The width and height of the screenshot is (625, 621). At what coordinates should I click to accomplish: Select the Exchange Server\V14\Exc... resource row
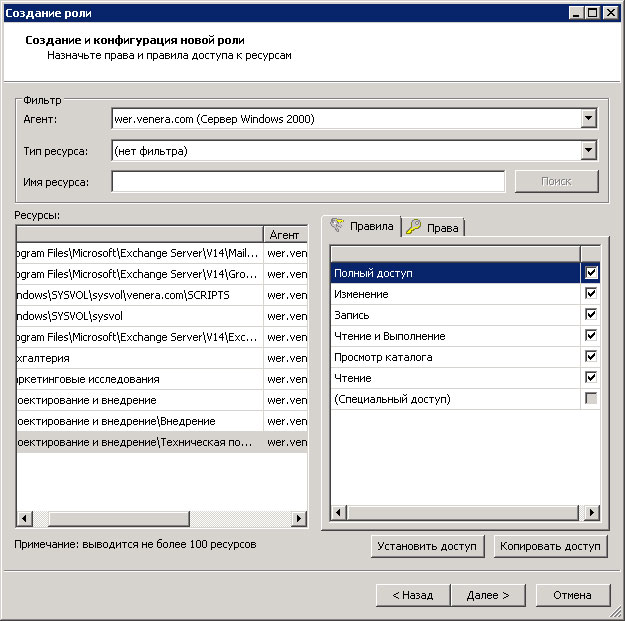tap(162, 337)
